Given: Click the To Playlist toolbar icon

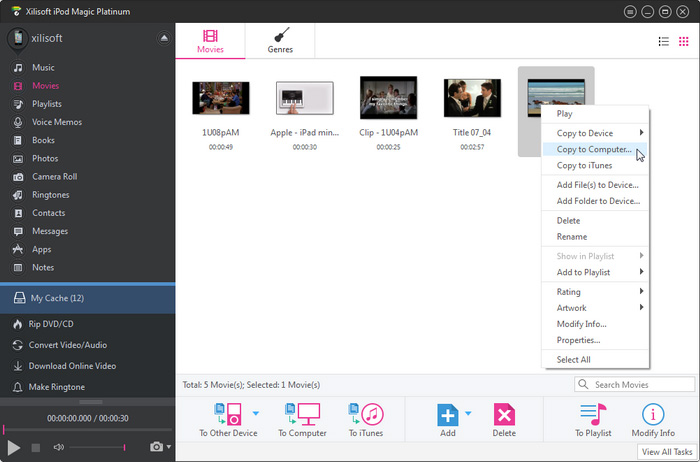Looking at the screenshot, I should tap(593, 414).
